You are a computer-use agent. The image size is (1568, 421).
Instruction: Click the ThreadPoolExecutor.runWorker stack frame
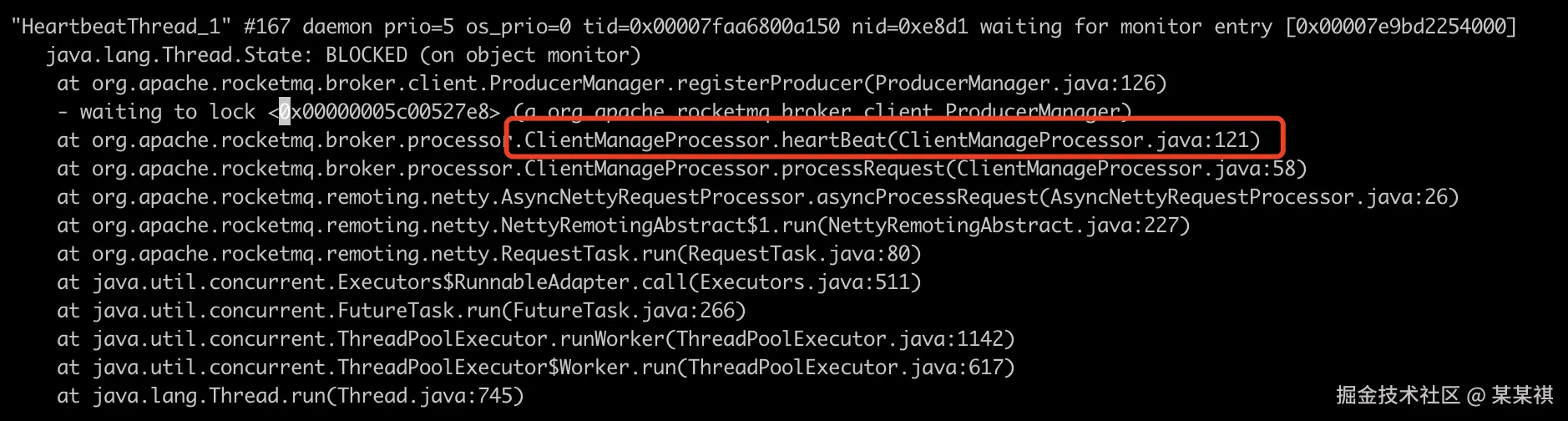point(536,339)
